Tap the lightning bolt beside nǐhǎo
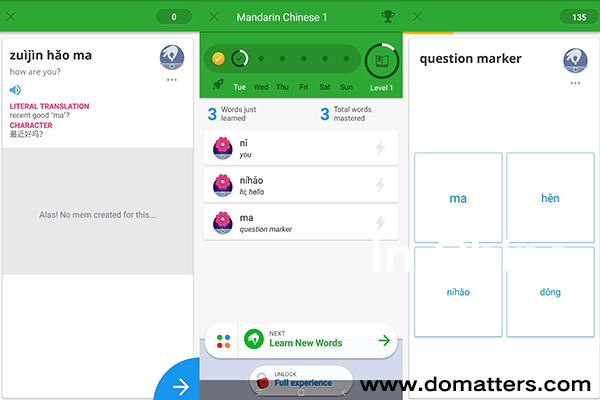 tap(379, 185)
